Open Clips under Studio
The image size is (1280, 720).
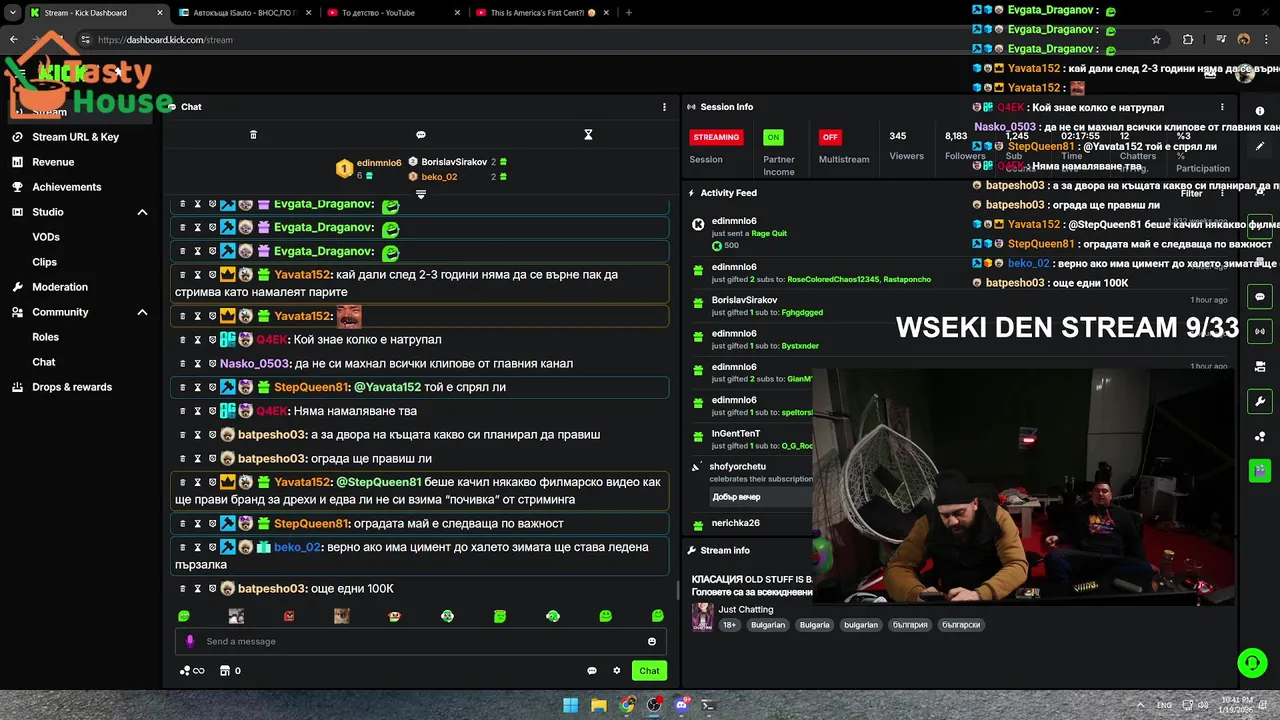pyautogui.click(x=44, y=262)
